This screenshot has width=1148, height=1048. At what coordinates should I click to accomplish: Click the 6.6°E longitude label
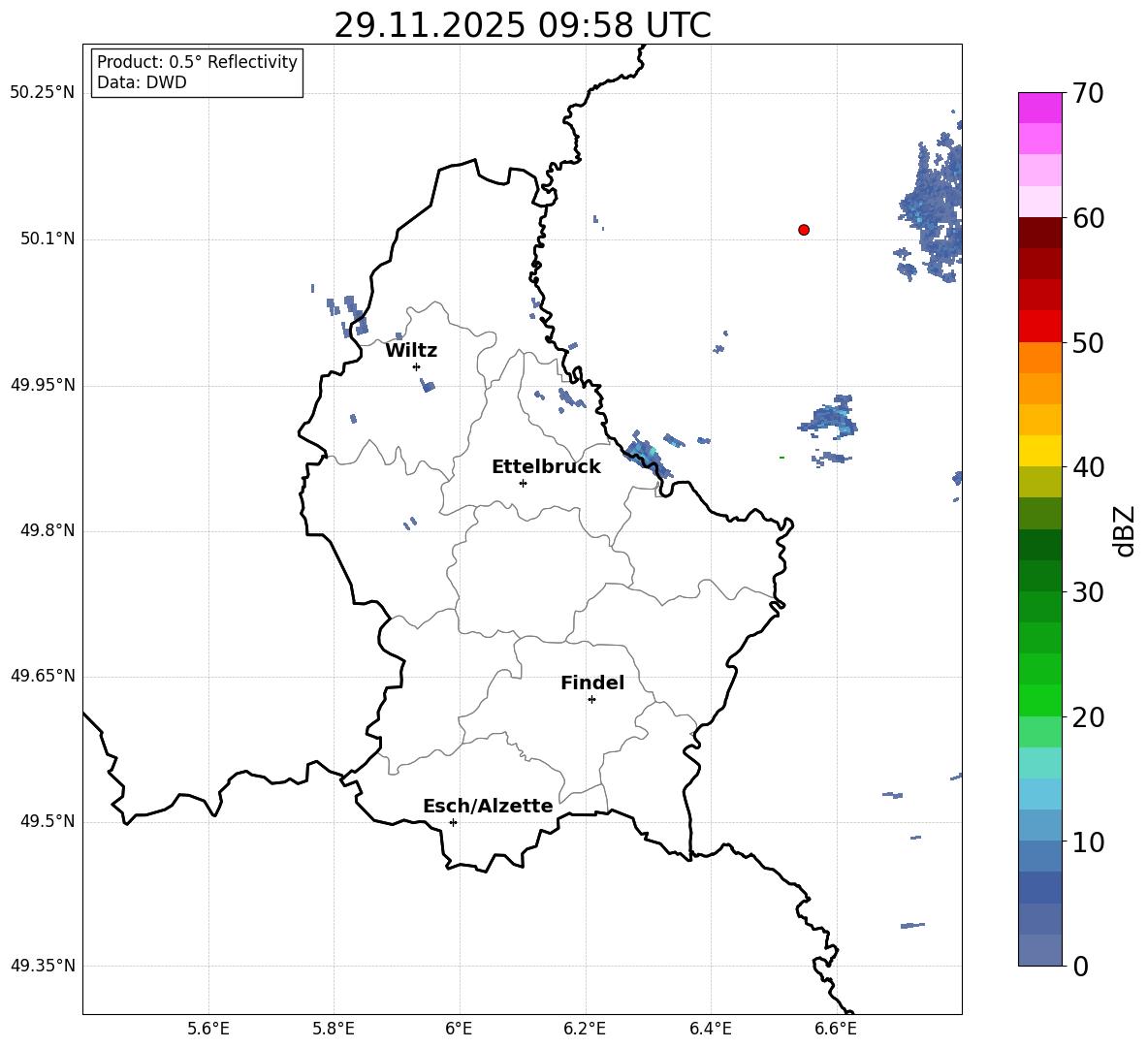tap(836, 1029)
